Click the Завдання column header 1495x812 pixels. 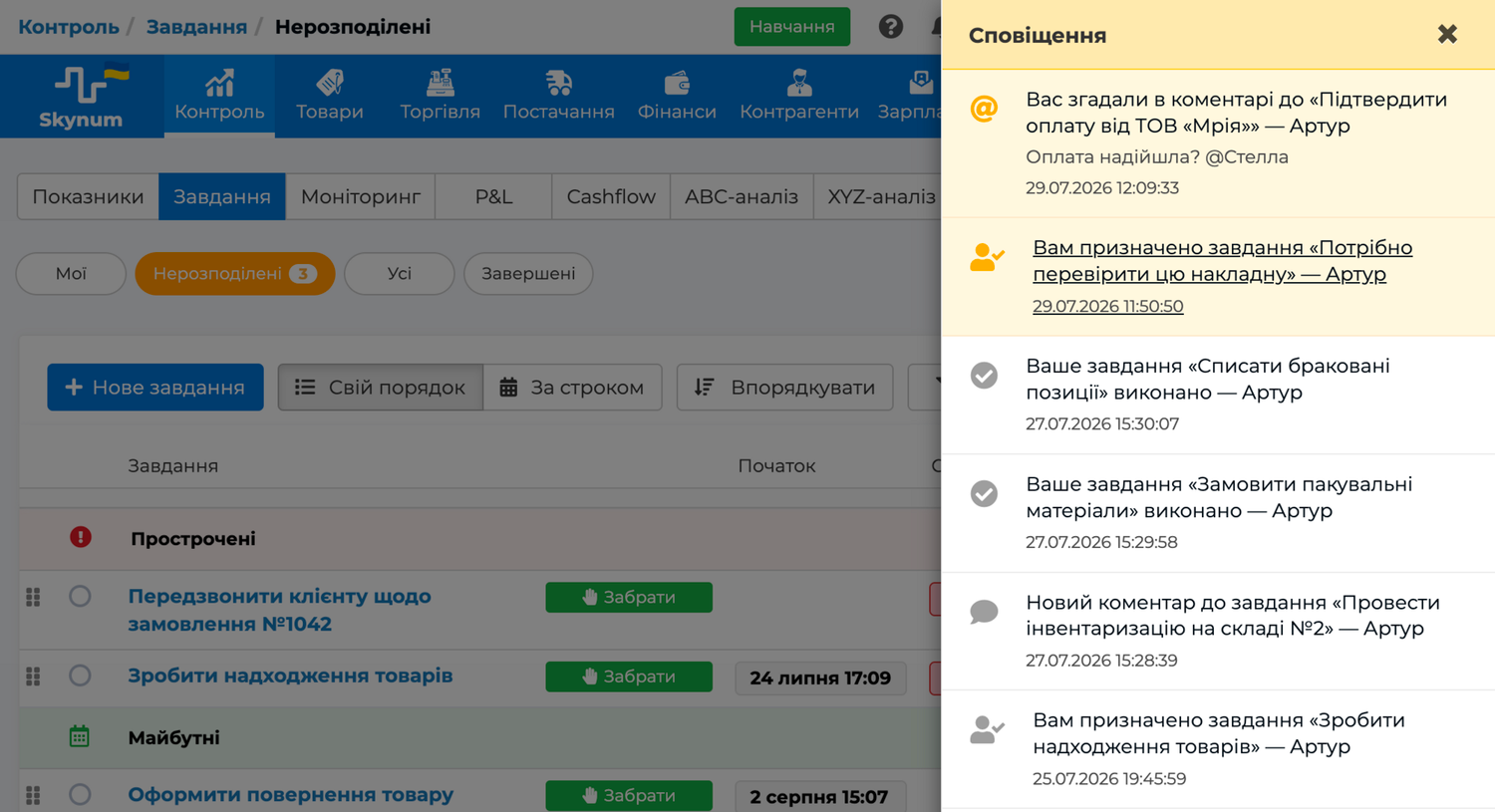click(172, 465)
